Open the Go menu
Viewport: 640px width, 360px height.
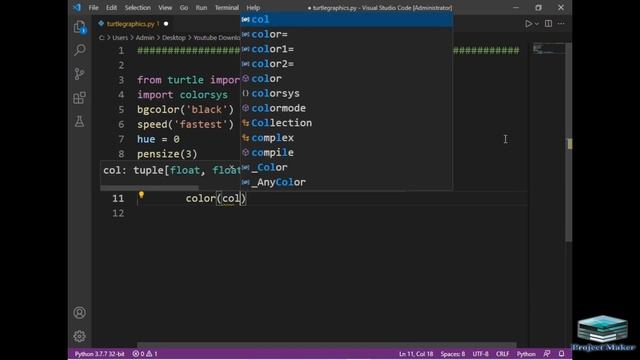click(184, 7)
